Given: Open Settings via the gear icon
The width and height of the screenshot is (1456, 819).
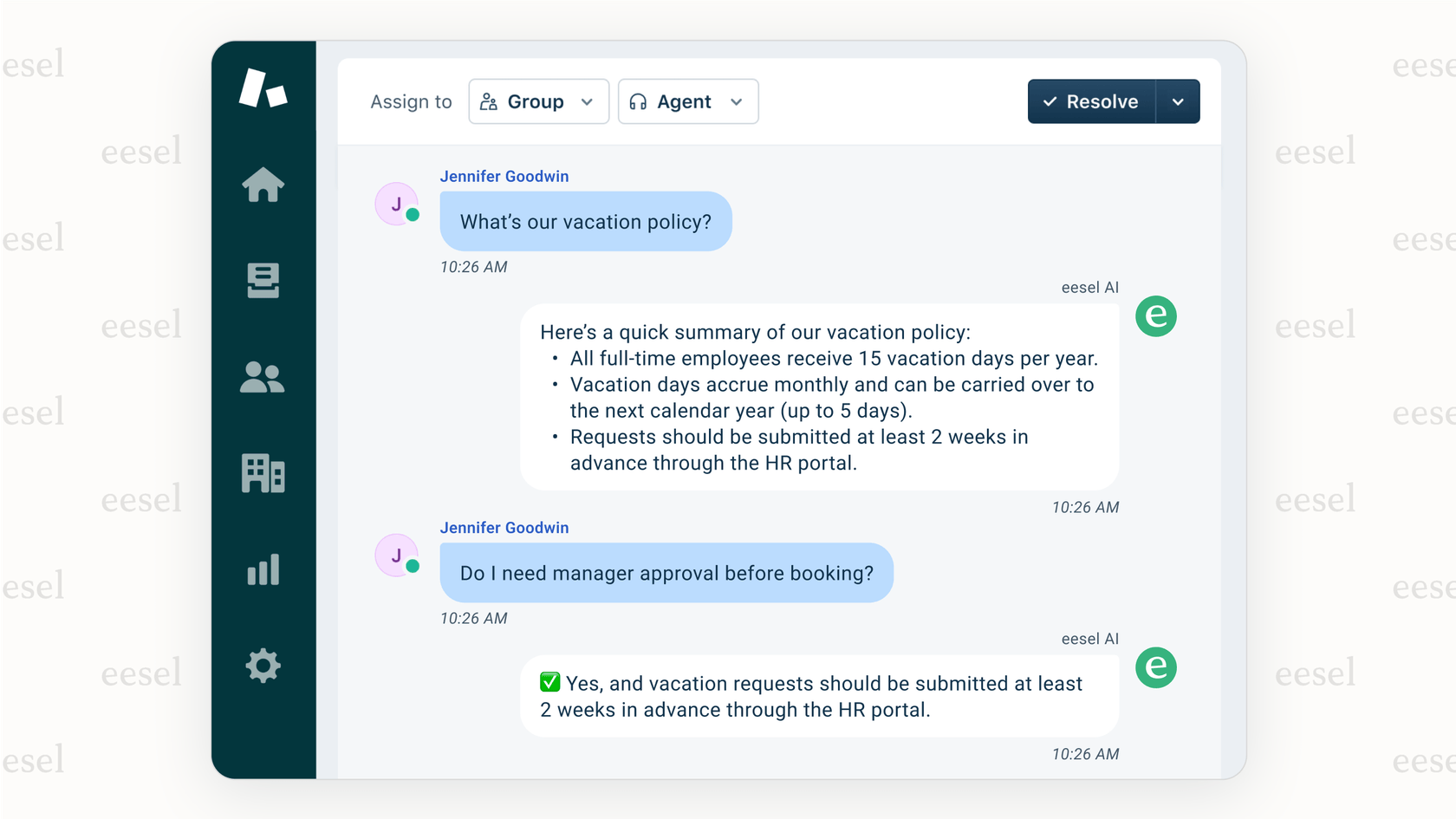Looking at the screenshot, I should point(263,666).
